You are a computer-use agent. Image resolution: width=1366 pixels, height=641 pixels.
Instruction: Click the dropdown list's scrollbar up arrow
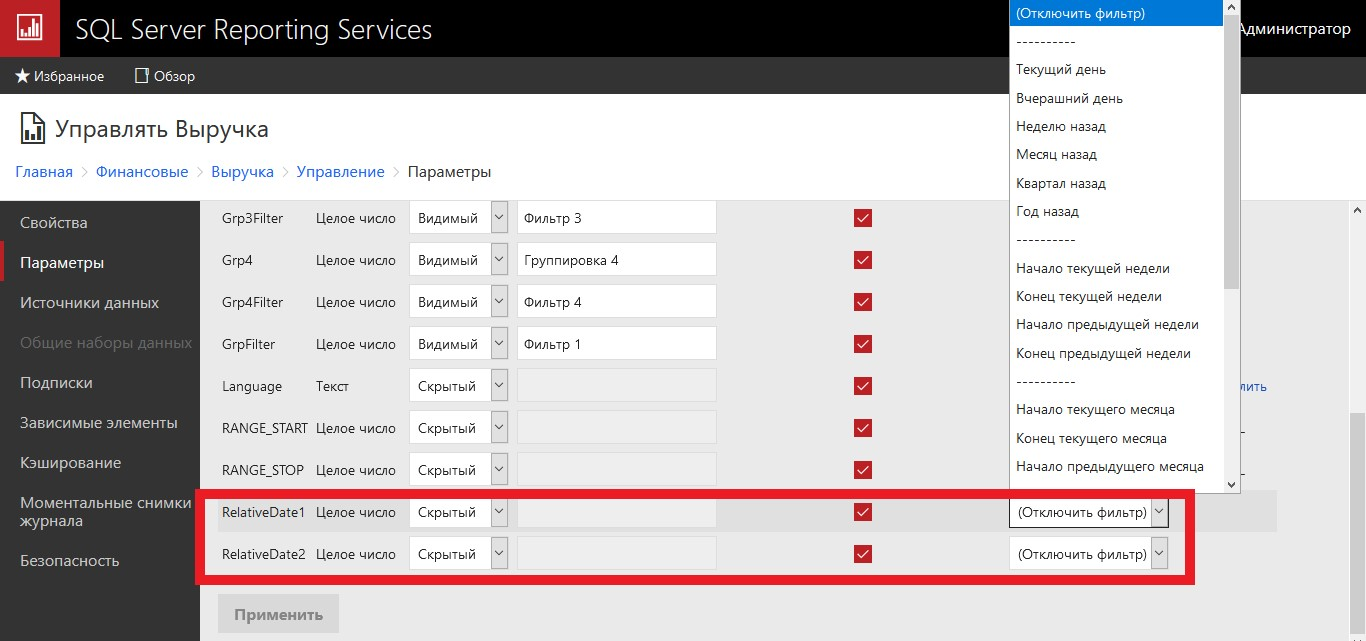(x=1232, y=6)
